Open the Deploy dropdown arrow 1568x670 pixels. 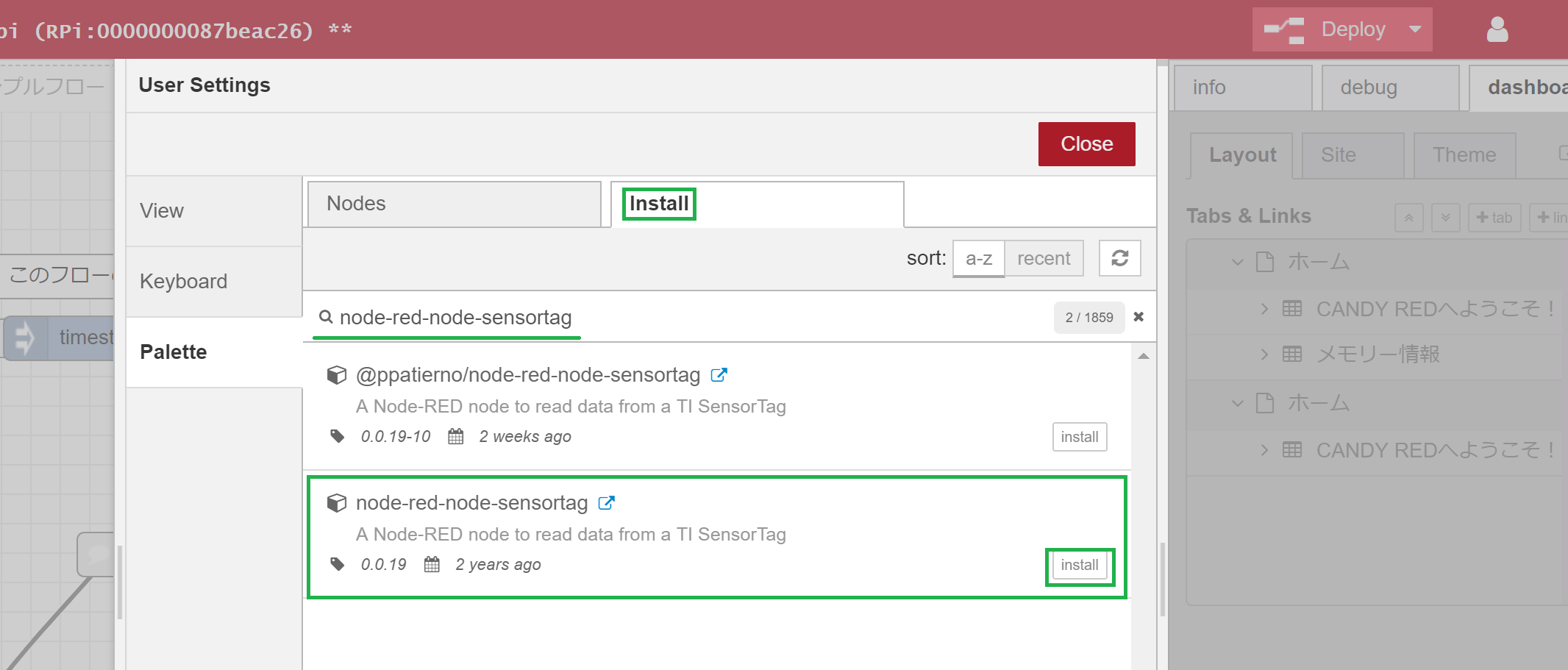[x=1415, y=30]
